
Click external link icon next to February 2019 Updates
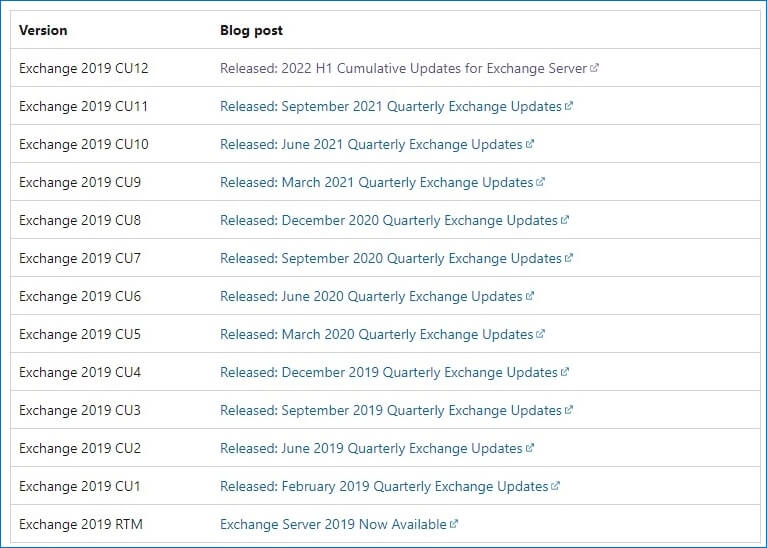click(x=555, y=486)
